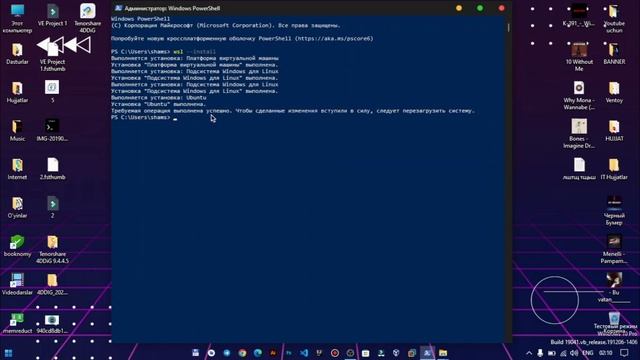640x360 pixels.
Task: Switch the ENG input language indicator
Action: pos(588,353)
